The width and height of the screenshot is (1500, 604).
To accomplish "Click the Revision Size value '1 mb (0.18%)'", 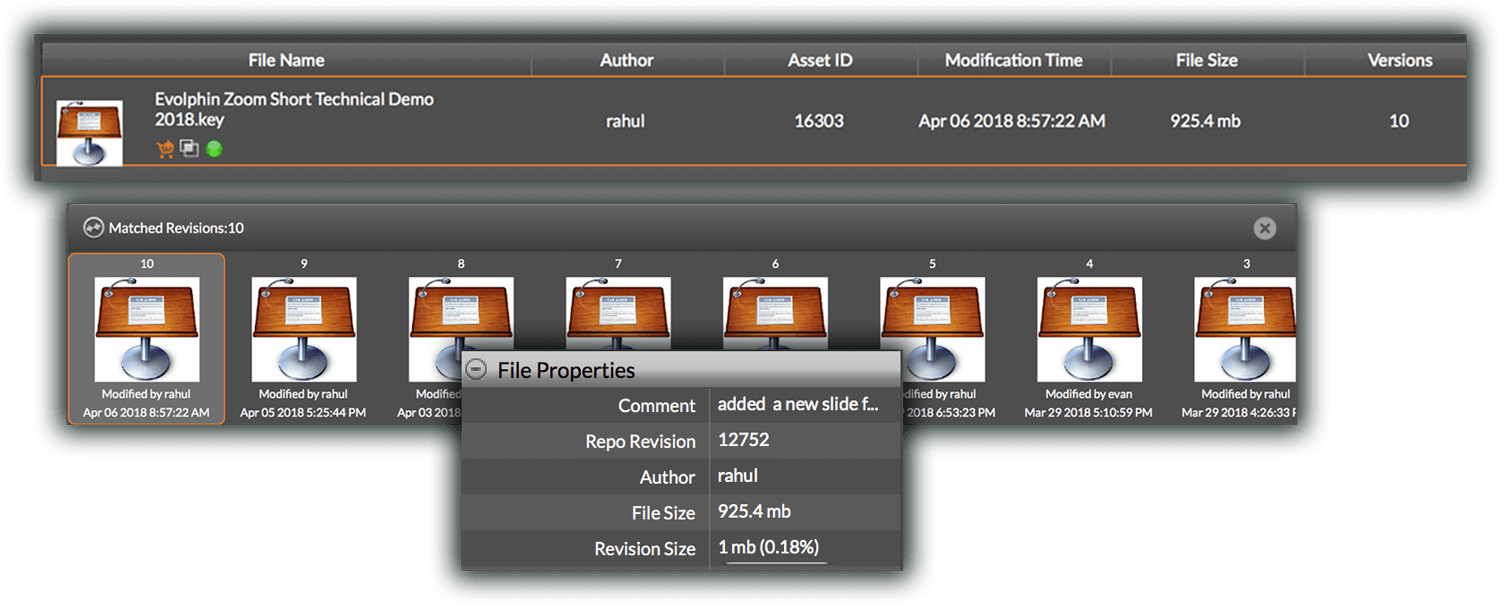I will coord(768,547).
